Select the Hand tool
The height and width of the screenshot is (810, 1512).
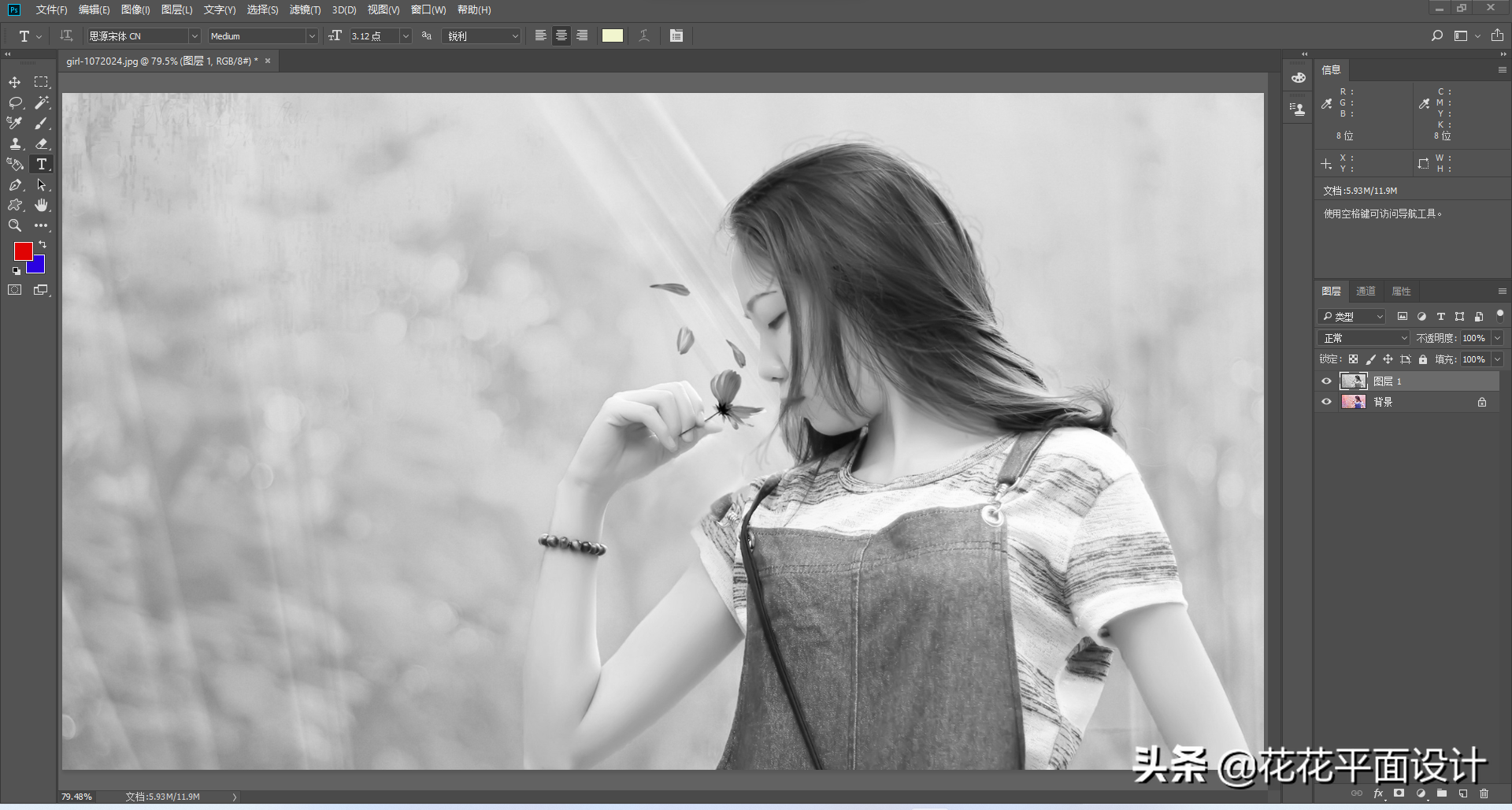41,205
